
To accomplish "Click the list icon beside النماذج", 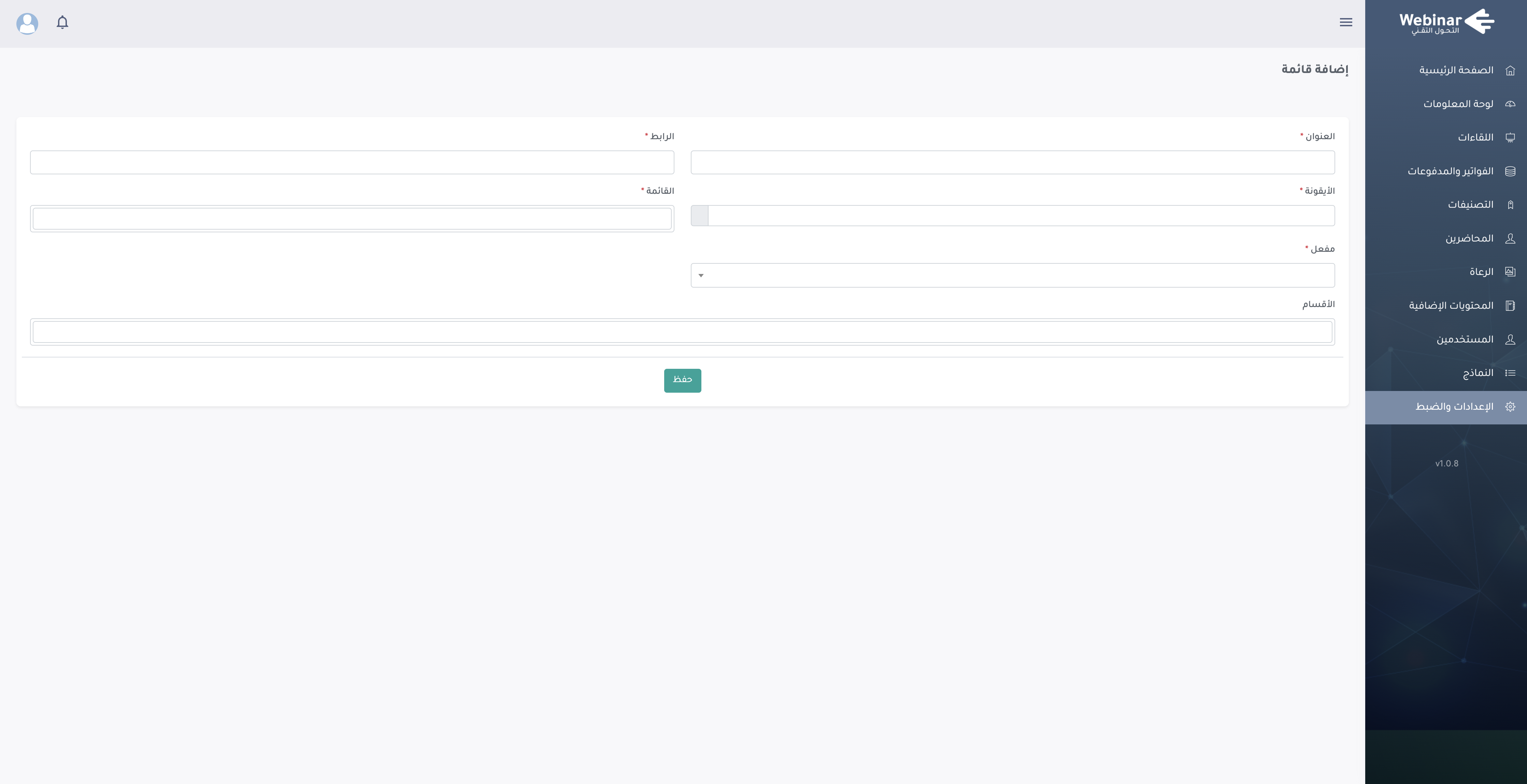I will point(1510,373).
